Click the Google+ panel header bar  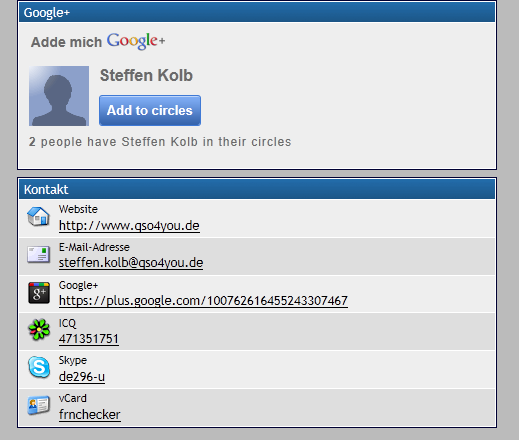(257, 12)
